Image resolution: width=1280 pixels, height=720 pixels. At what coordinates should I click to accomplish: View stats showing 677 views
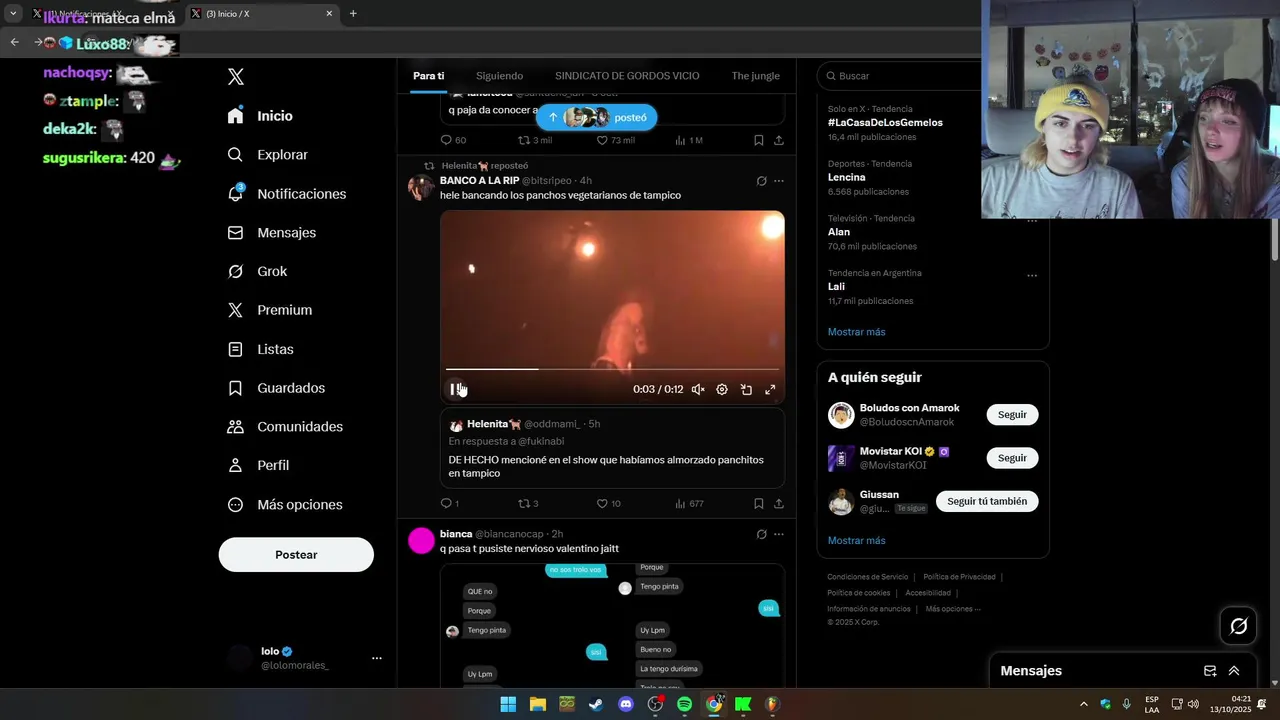click(680, 504)
